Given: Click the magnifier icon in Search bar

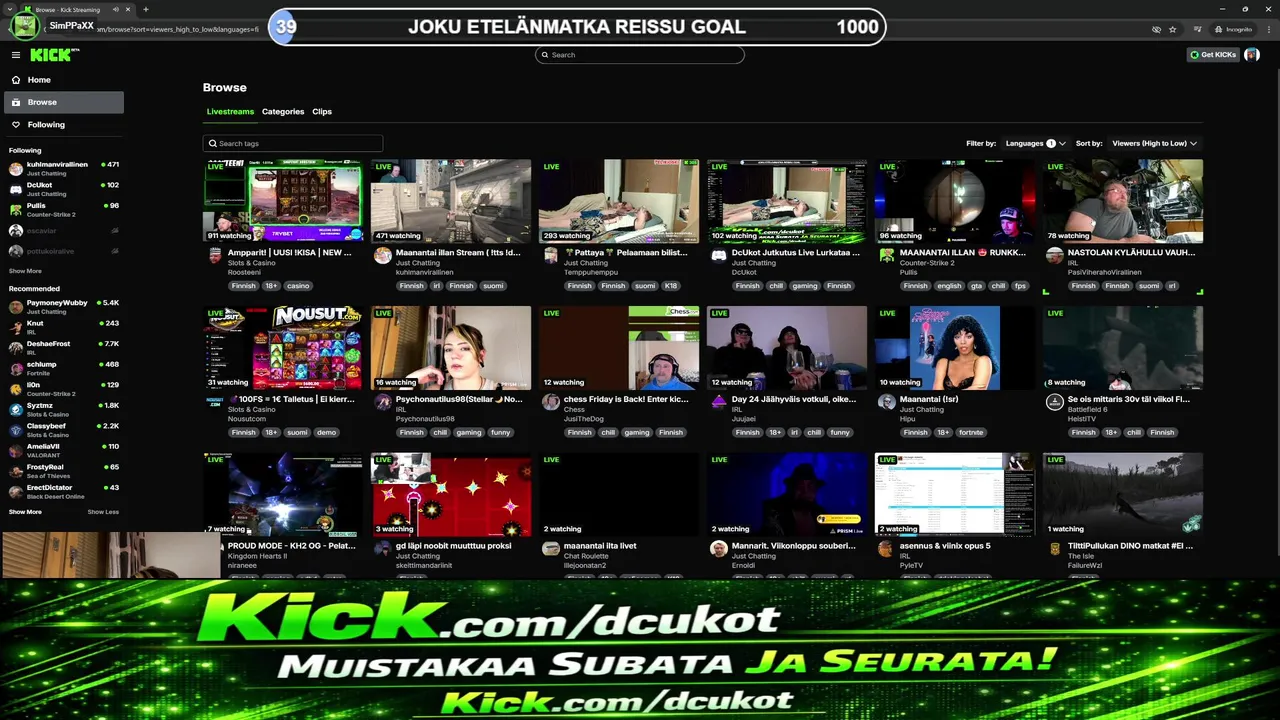Looking at the screenshot, I should (x=544, y=55).
